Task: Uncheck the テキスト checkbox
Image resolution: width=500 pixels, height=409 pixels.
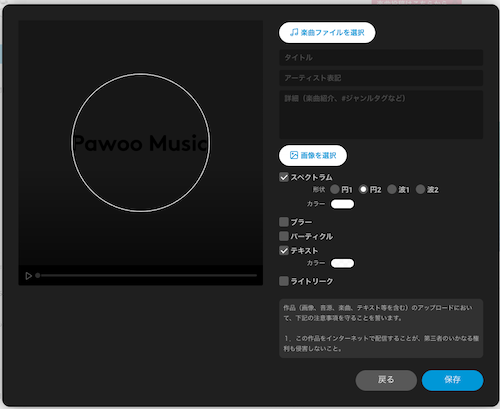Action: point(284,251)
